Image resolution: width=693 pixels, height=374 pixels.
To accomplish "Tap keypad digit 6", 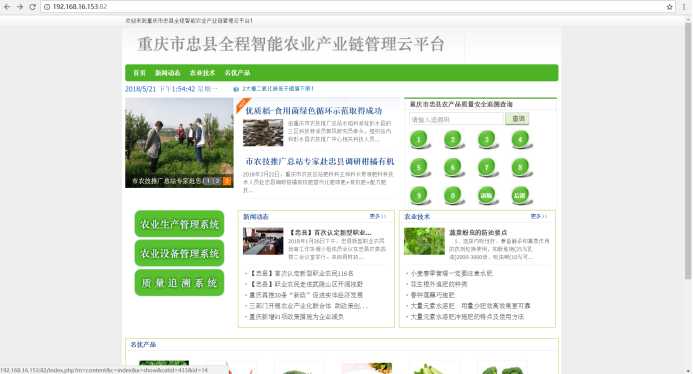I will (453, 168).
